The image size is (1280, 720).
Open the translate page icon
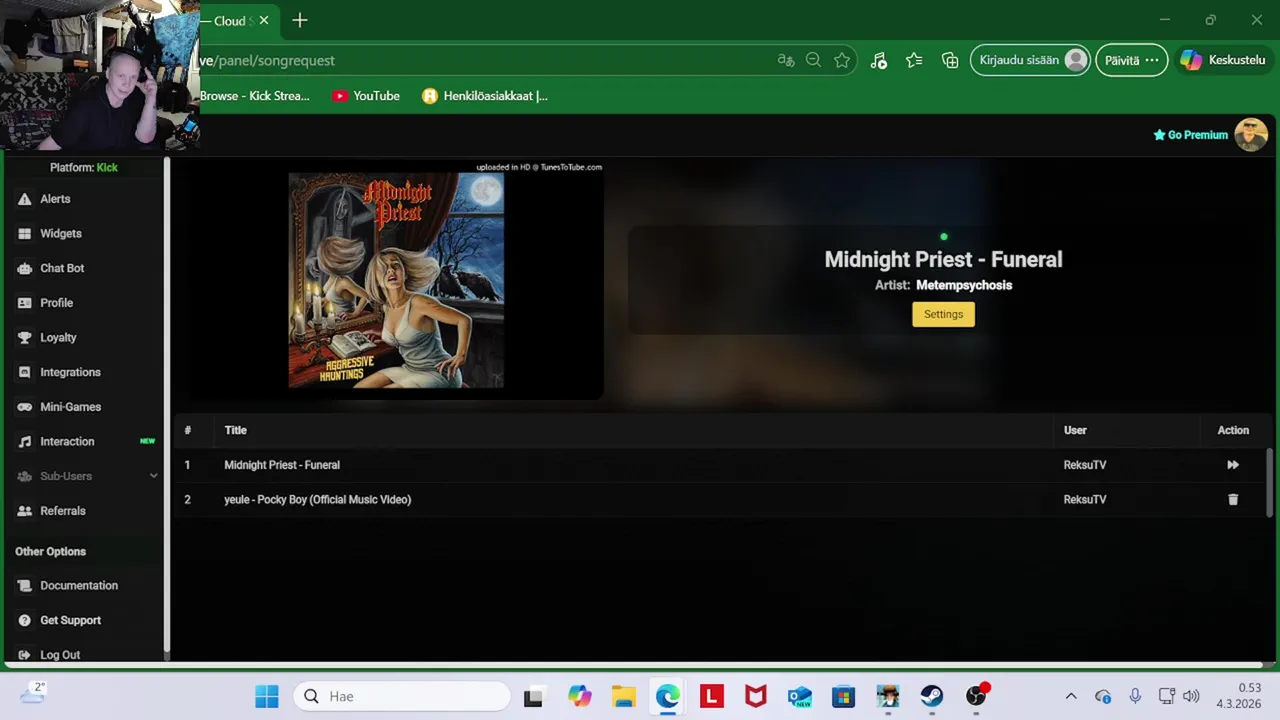click(786, 60)
